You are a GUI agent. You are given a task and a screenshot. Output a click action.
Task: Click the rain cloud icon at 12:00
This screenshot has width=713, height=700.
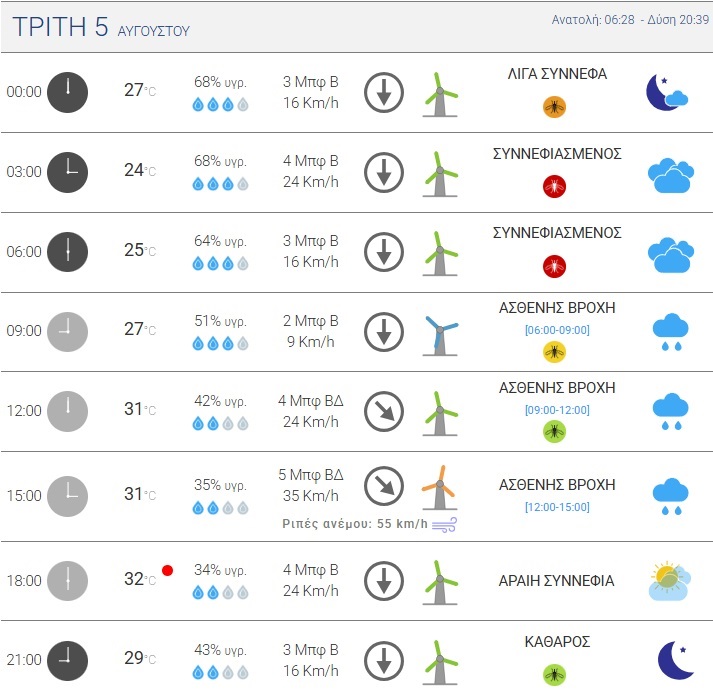coord(670,412)
